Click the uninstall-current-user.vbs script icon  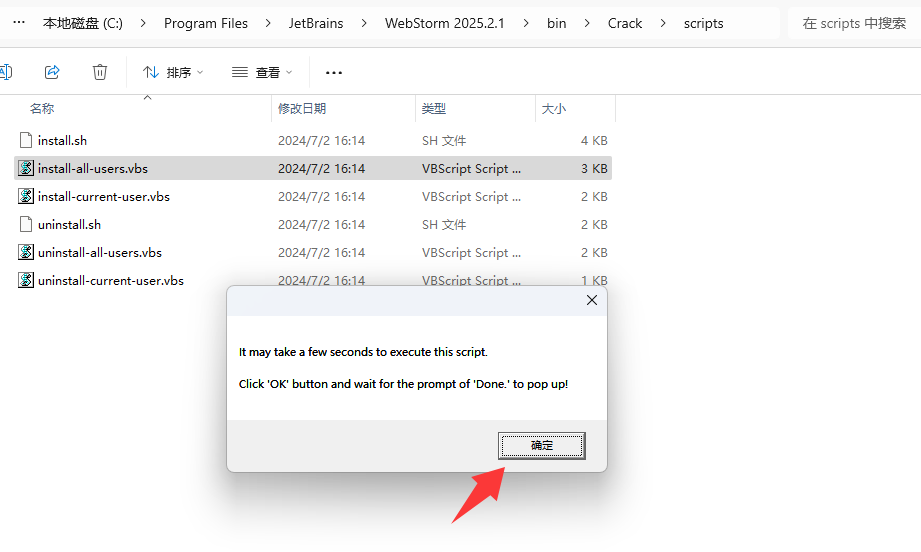(26, 280)
